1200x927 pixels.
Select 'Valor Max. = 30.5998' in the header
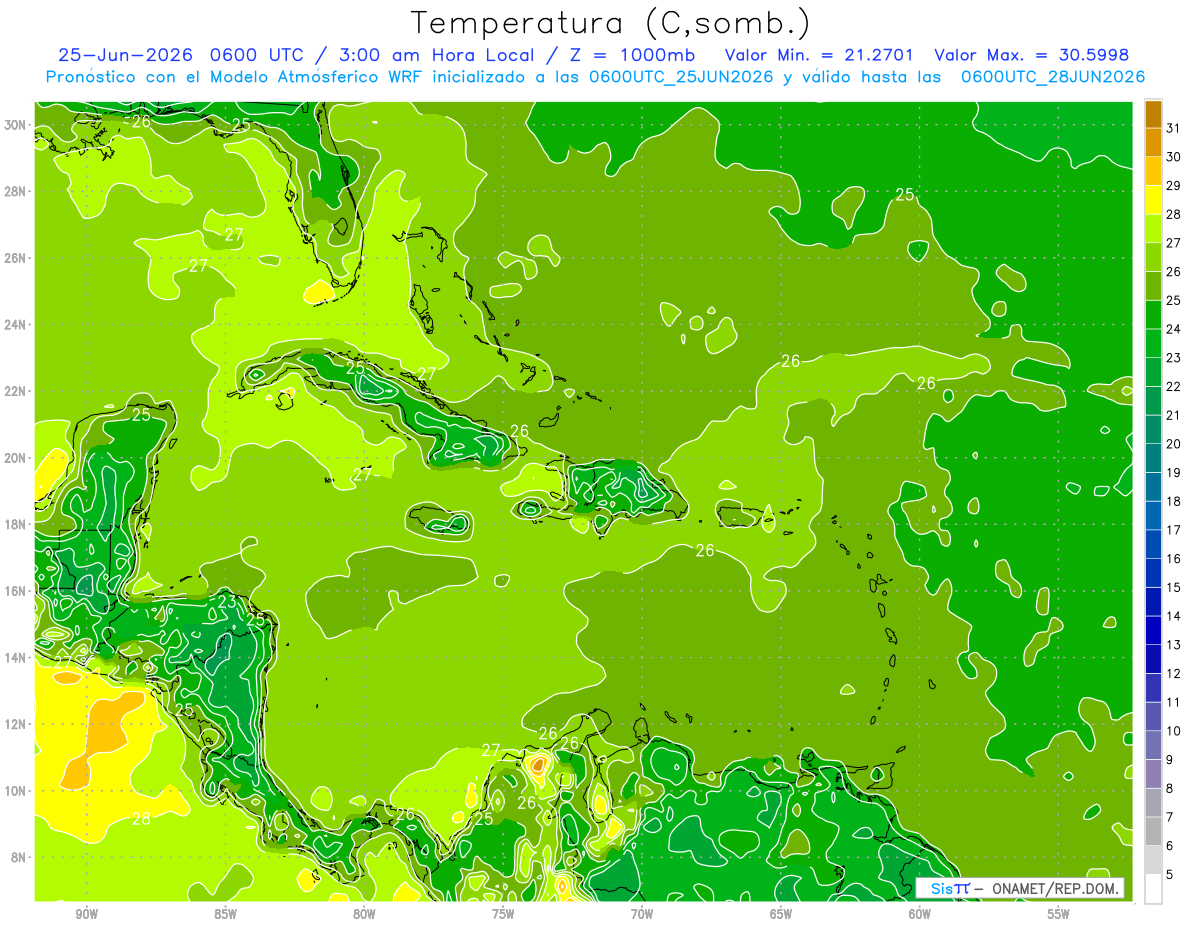[x=1031, y=55]
